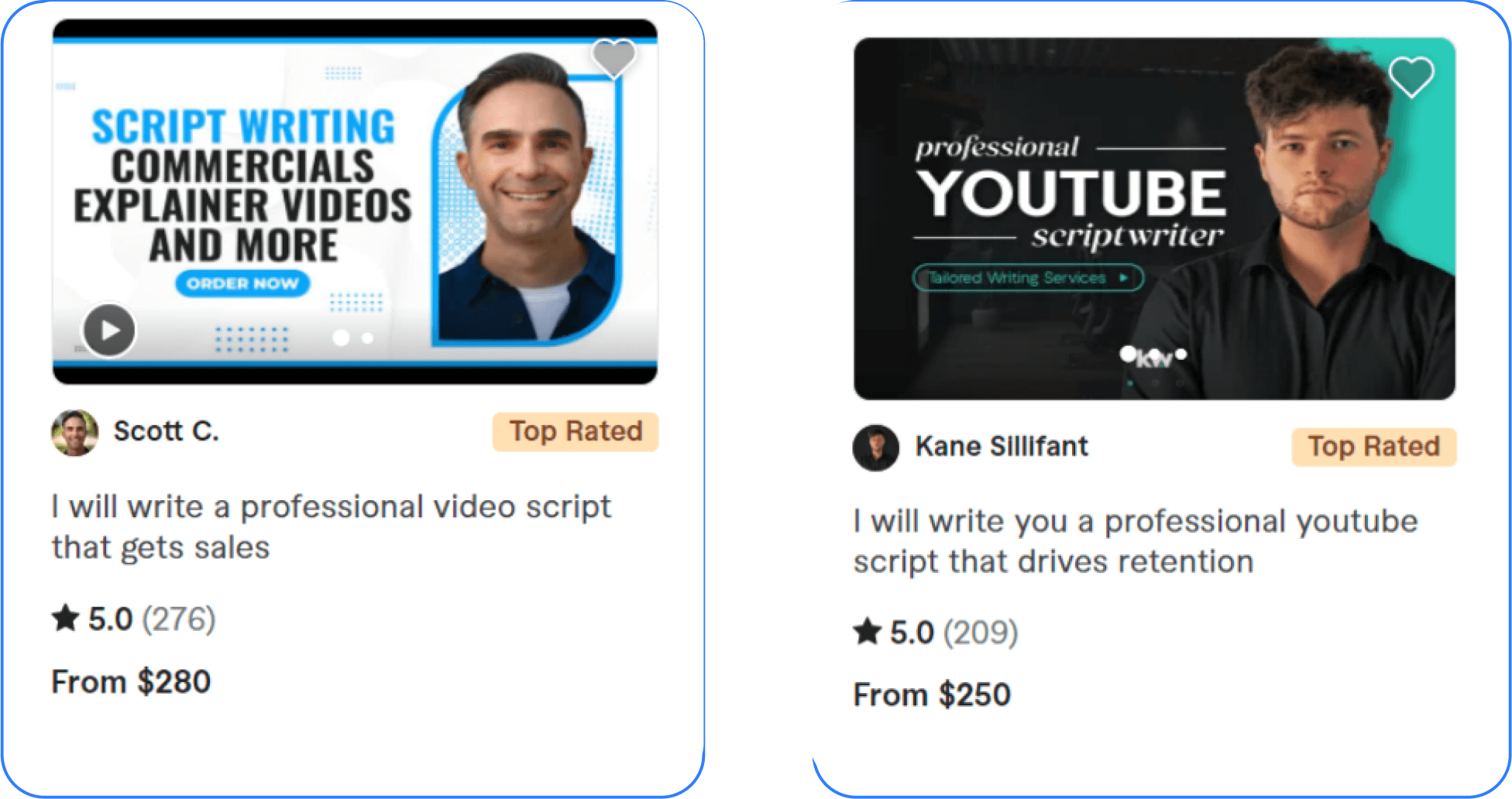Select first carousel dot on Kane's thumbnail
The image size is (1512, 799).
1129,355
